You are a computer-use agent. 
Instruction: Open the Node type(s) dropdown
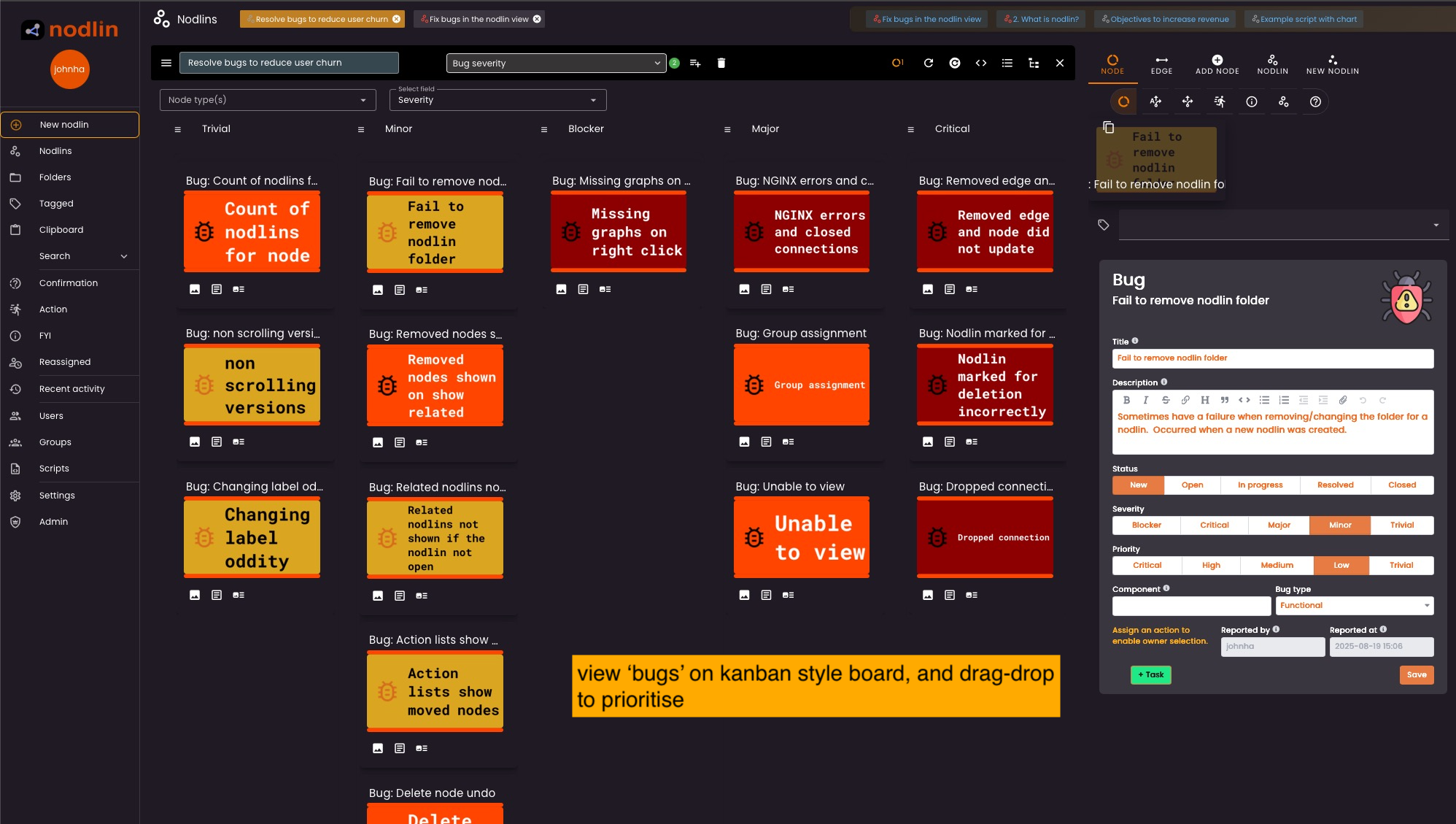point(268,100)
